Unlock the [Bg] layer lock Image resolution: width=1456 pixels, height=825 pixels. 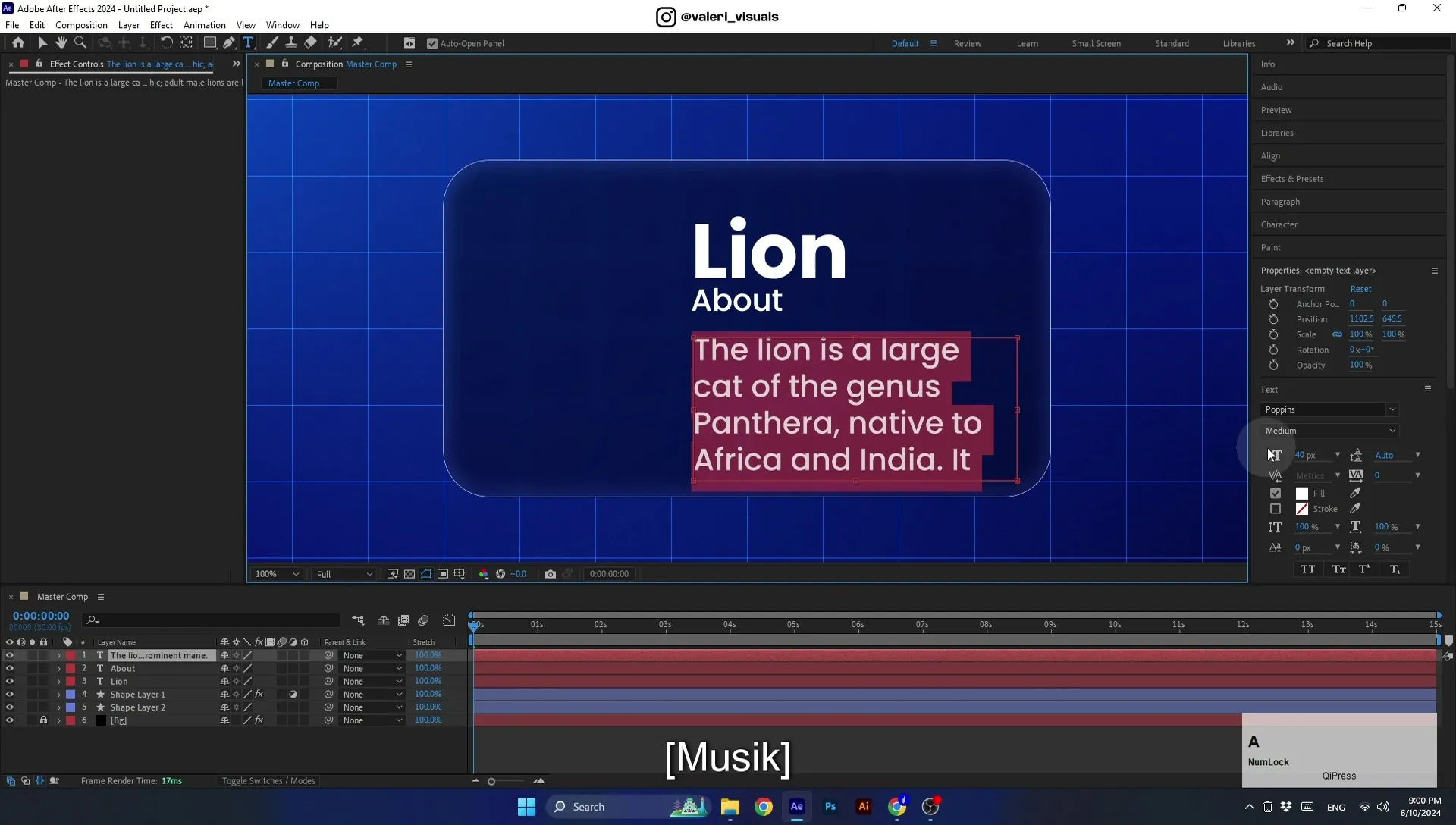(x=43, y=720)
